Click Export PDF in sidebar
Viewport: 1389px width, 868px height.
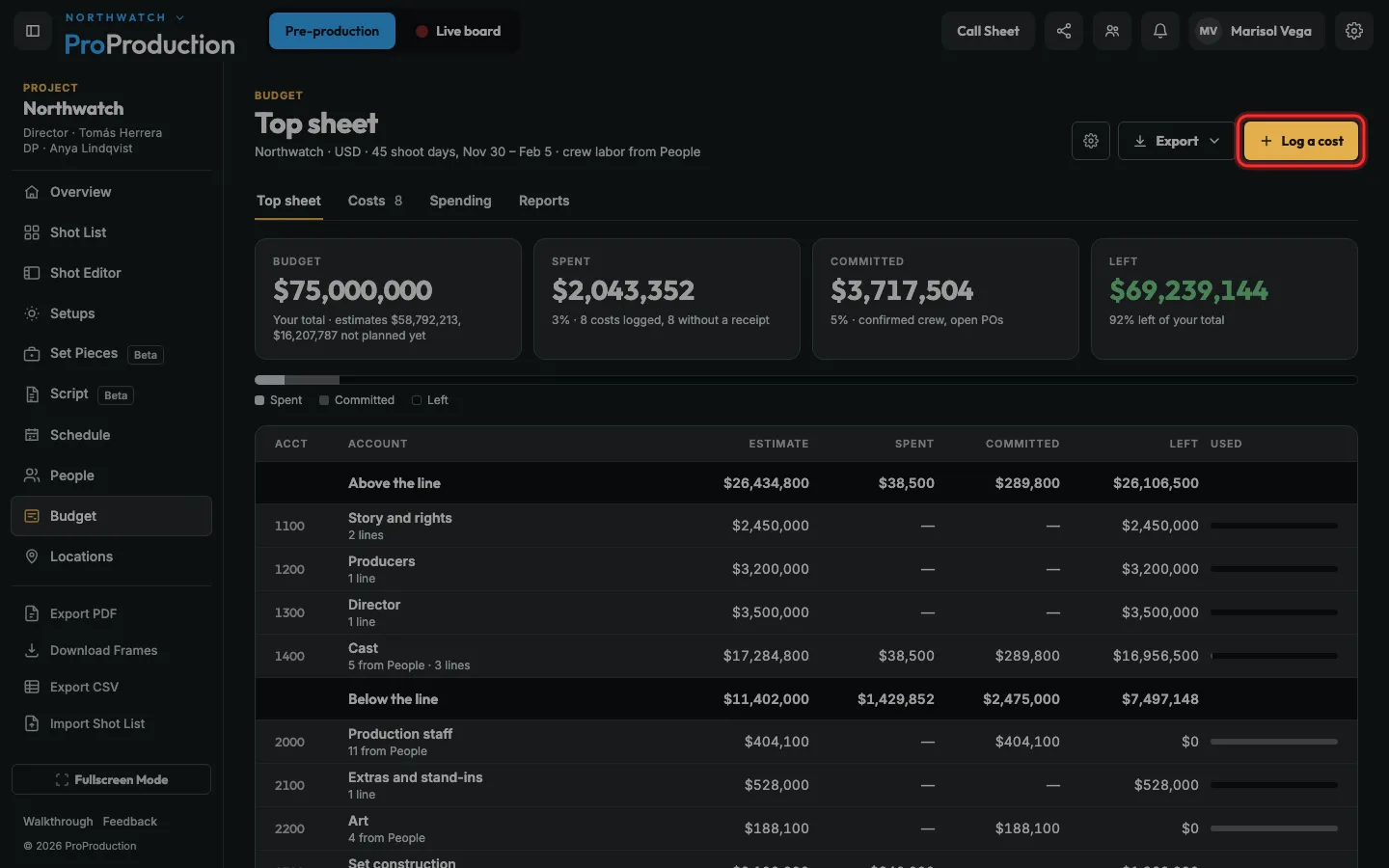[112, 613]
